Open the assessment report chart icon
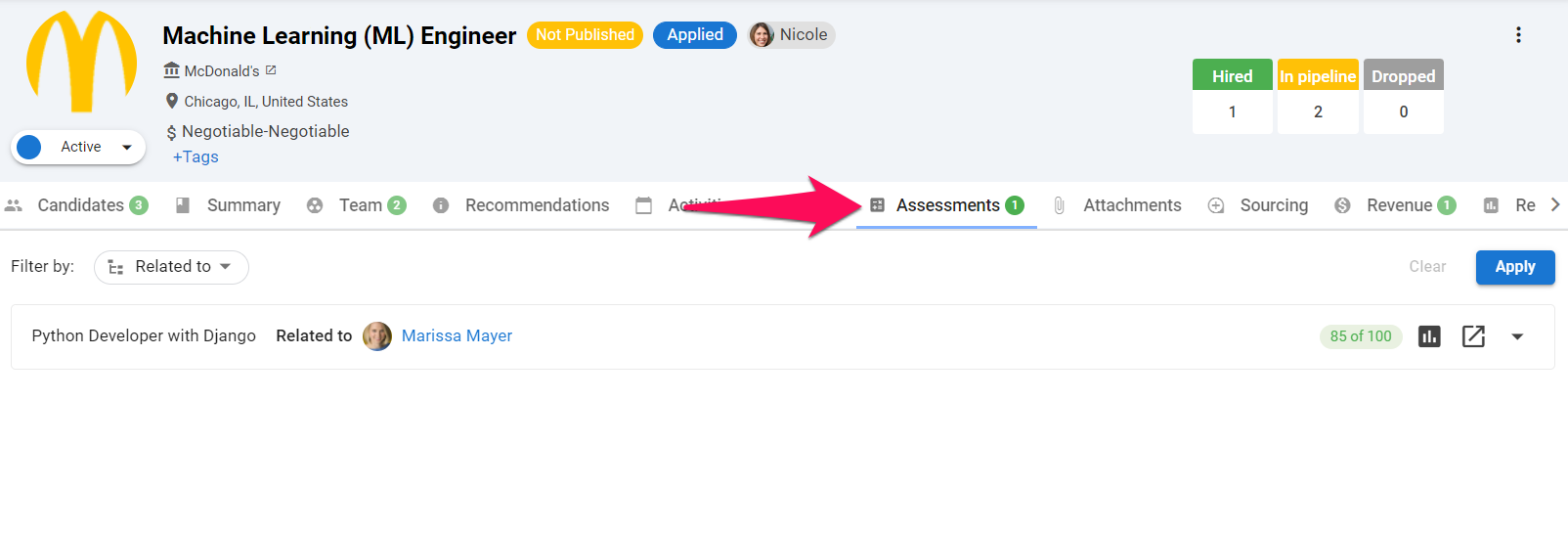This screenshot has width=1568, height=533. pyautogui.click(x=1429, y=336)
